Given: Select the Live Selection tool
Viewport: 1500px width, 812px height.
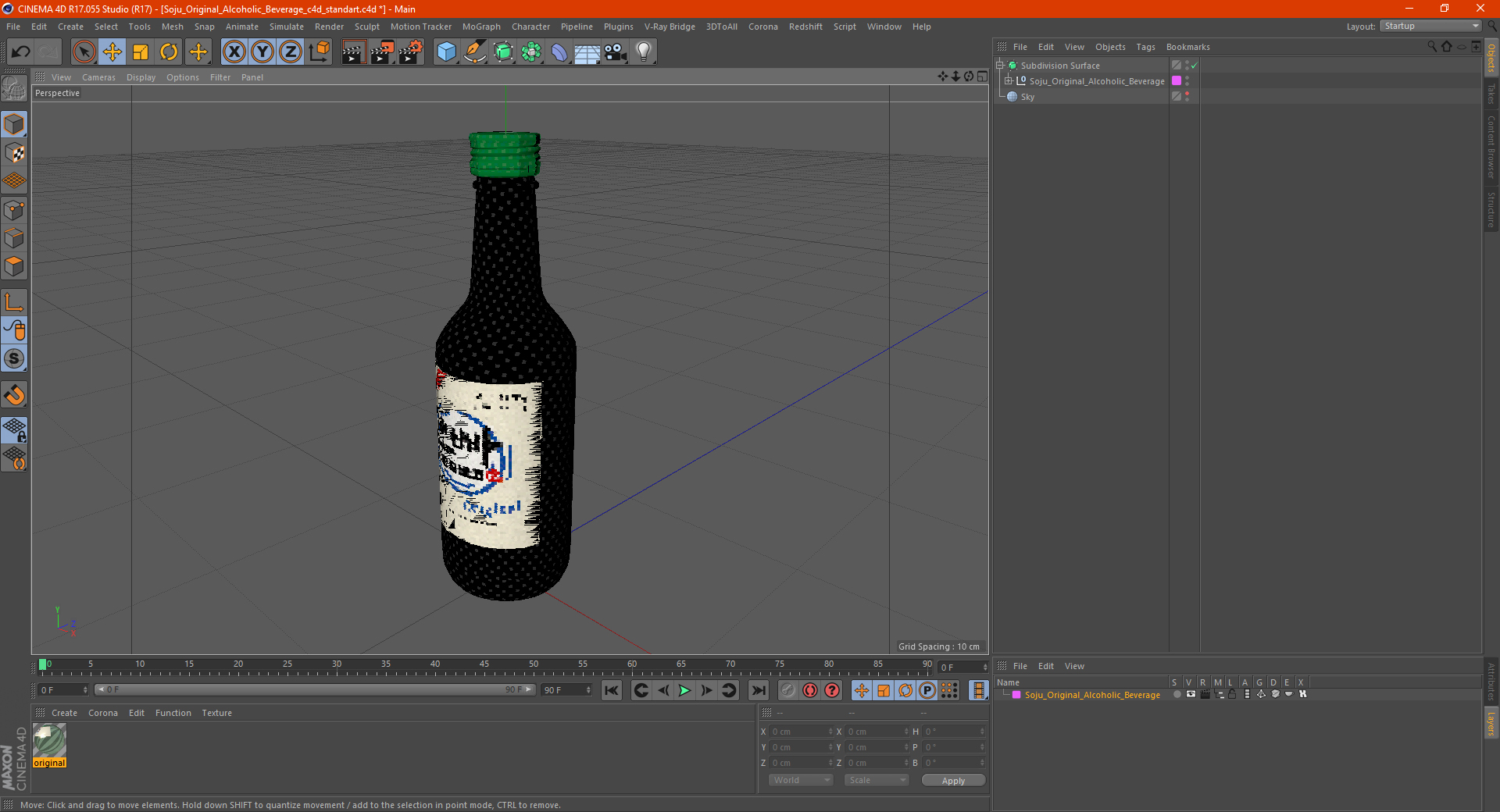Looking at the screenshot, I should [84, 52].
